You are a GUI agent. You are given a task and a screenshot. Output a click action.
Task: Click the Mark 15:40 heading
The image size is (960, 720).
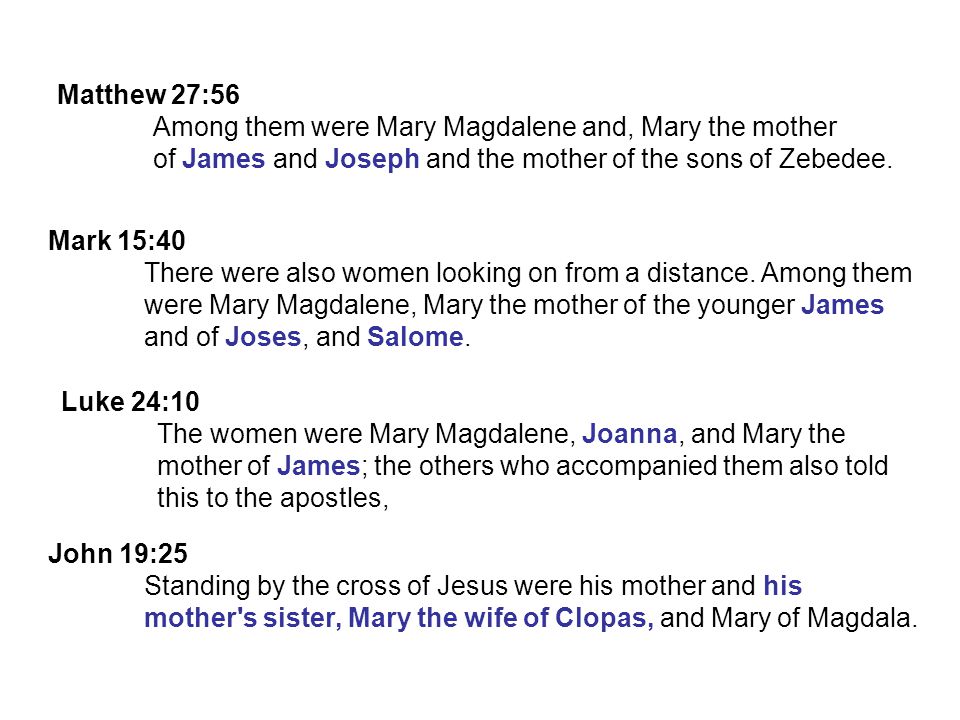tap(116, 241)
